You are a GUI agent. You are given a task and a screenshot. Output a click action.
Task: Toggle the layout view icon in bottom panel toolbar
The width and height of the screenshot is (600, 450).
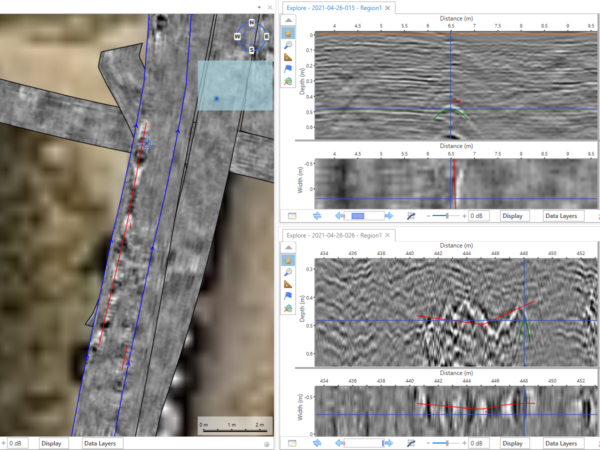292,443
